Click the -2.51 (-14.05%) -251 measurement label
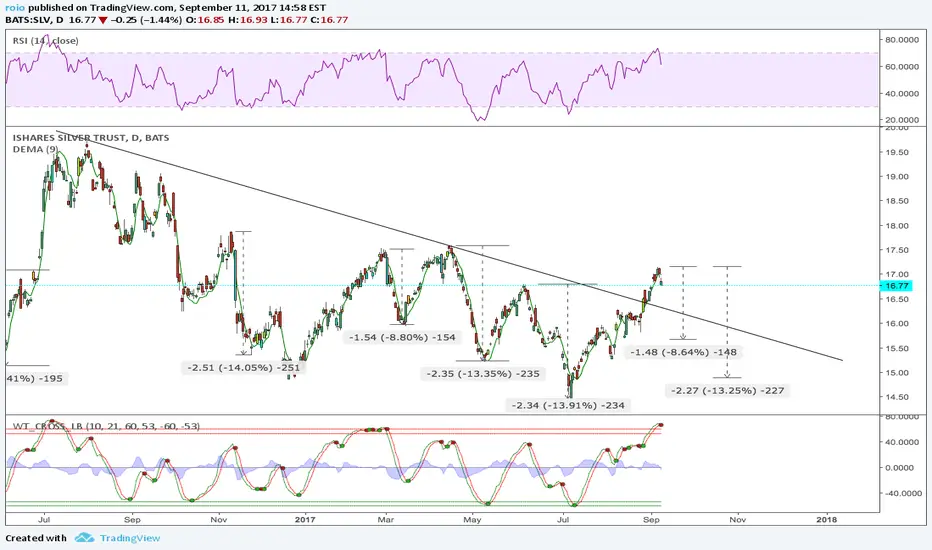 click(x=243, y=367)
